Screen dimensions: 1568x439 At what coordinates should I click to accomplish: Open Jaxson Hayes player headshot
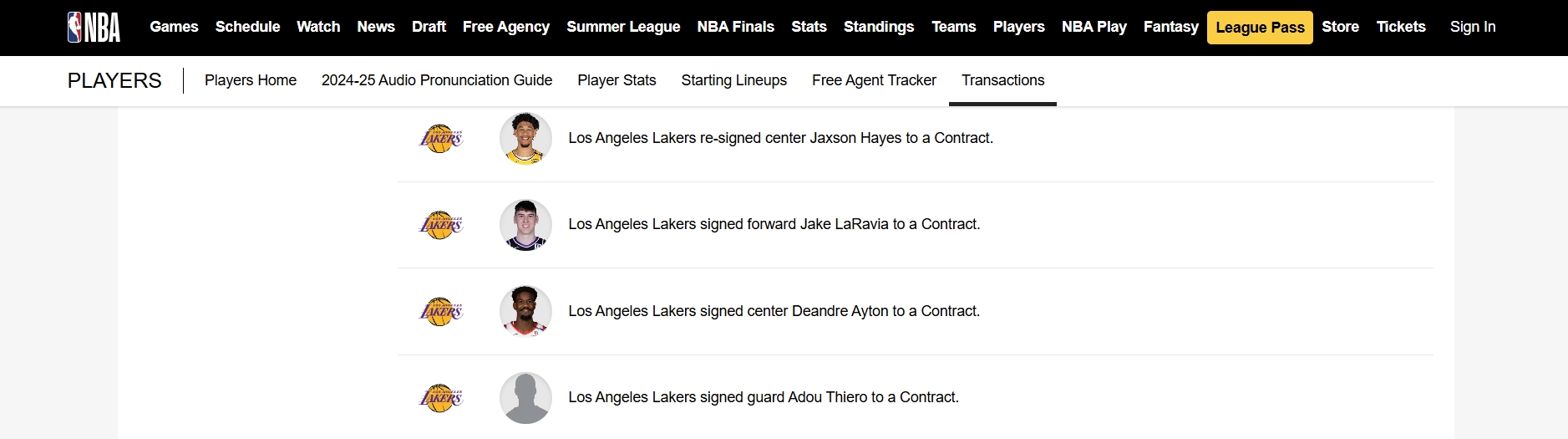525,138
